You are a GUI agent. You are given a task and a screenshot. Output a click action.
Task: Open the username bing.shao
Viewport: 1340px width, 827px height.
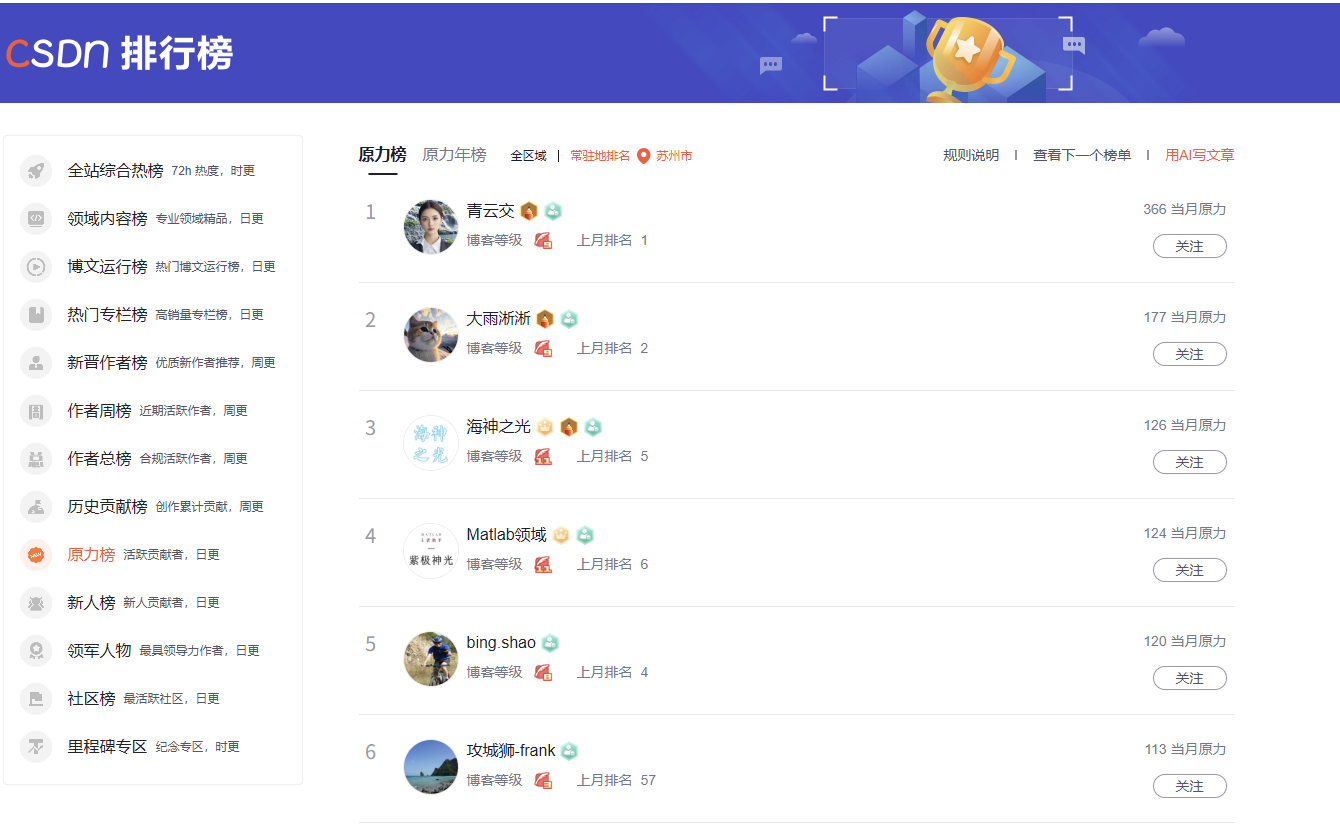[x=501, y=643]
